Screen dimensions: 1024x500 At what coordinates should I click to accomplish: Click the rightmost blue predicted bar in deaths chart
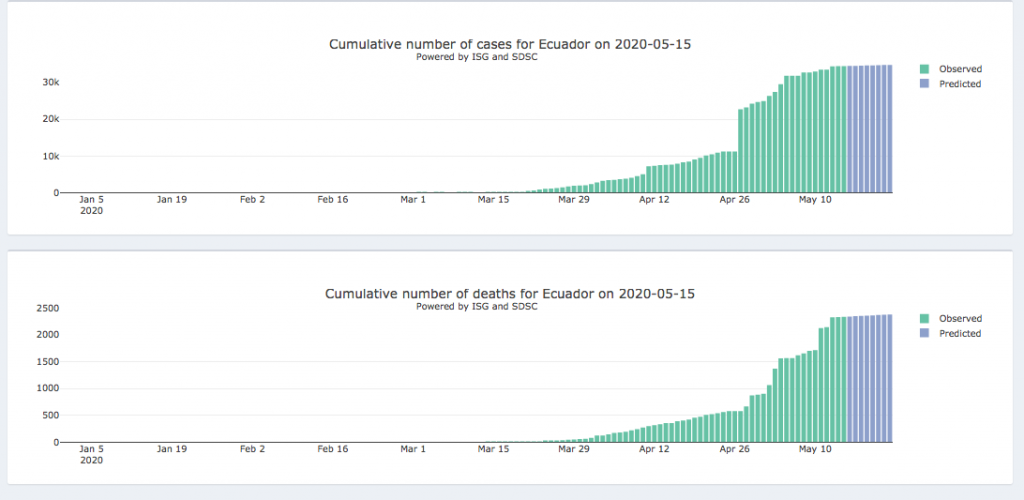[889, 378]
